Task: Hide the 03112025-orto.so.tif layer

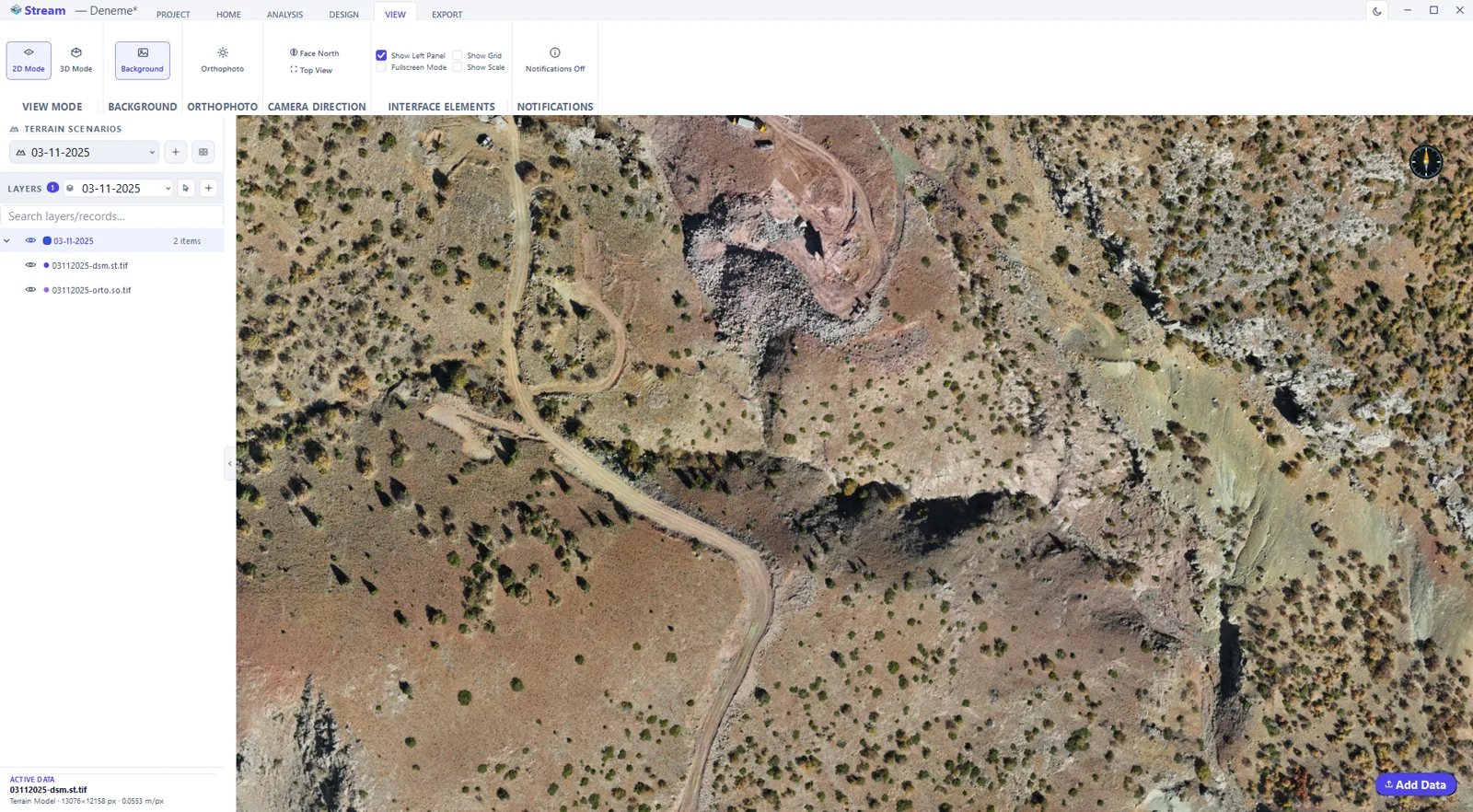Action: 30,289
